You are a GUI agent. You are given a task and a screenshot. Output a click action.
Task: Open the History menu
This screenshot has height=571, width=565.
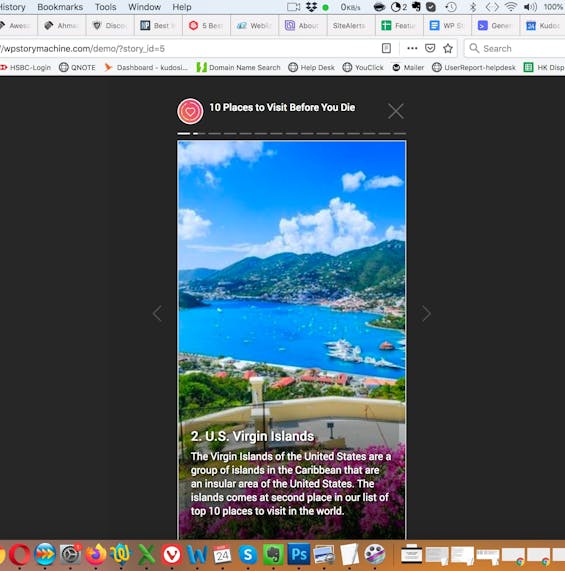(13, 7)
